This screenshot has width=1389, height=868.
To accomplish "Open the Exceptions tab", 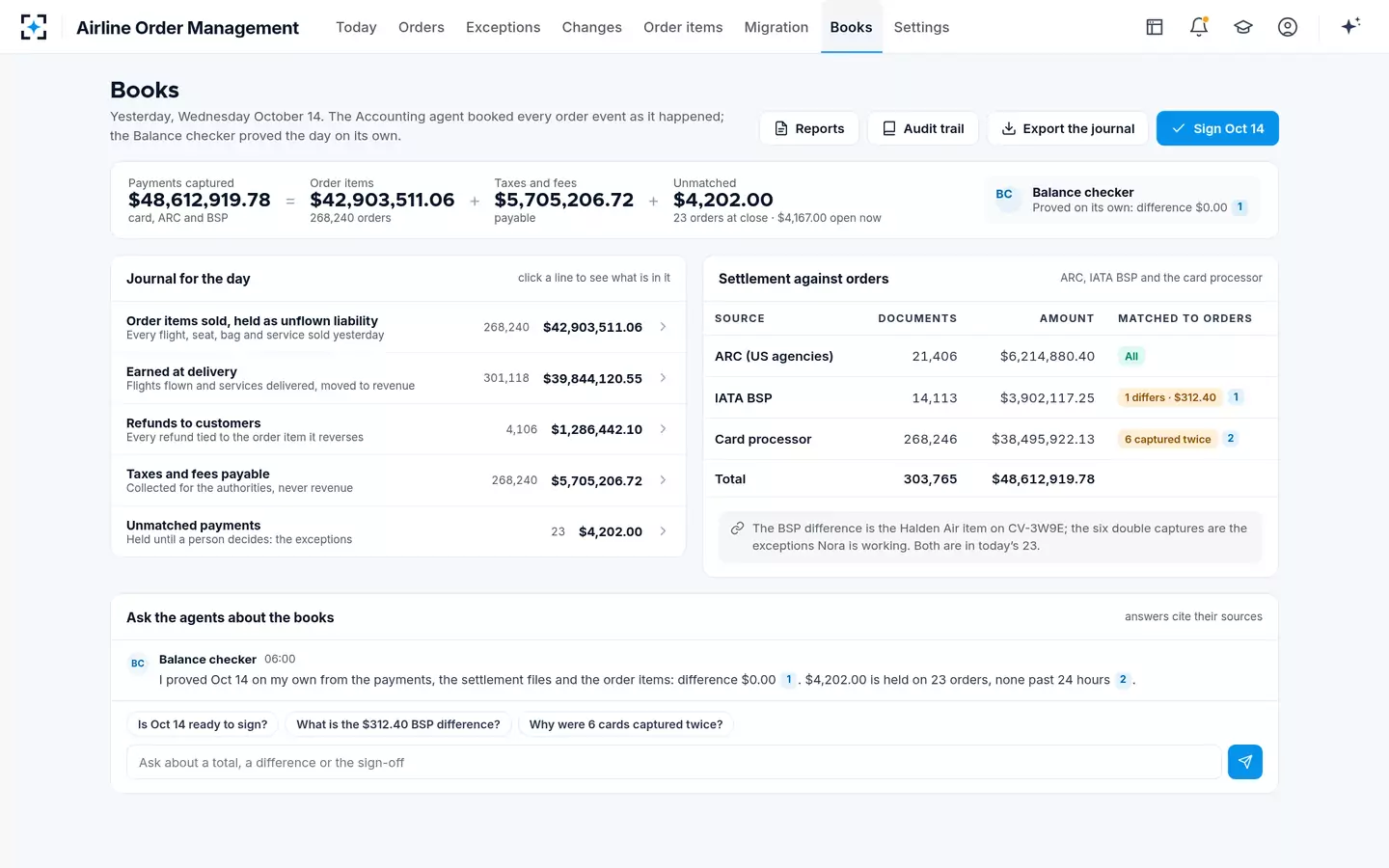I will pos(503,27).
